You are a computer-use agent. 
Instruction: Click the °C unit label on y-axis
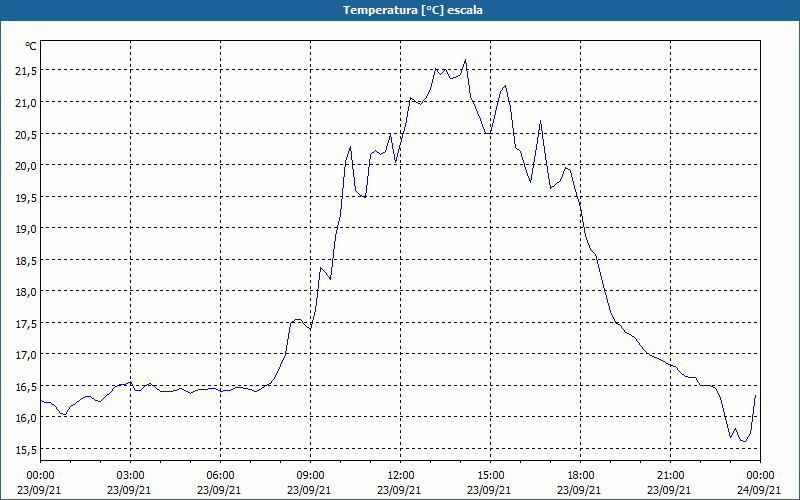point(31,46)
